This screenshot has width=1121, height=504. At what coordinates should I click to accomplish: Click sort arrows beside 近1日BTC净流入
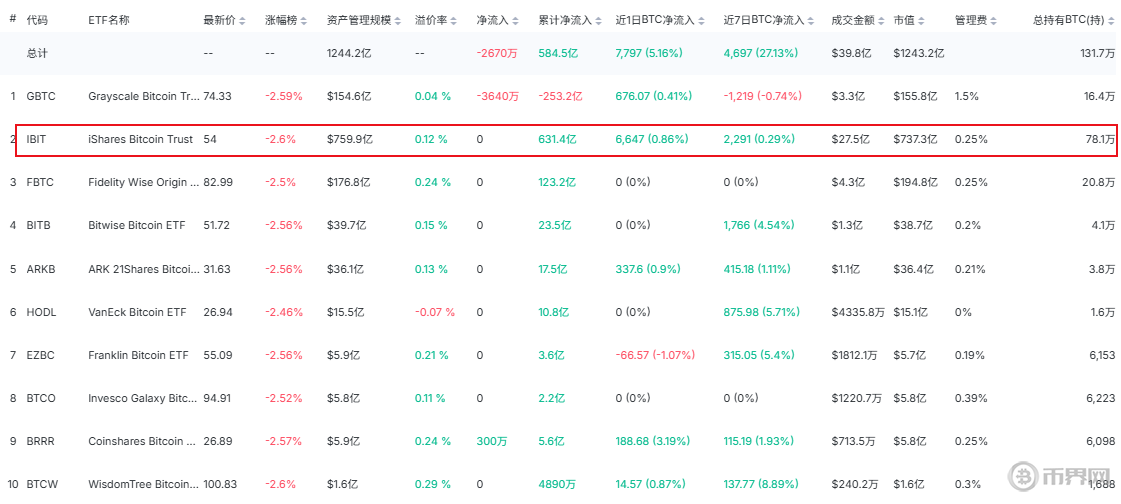702,20
